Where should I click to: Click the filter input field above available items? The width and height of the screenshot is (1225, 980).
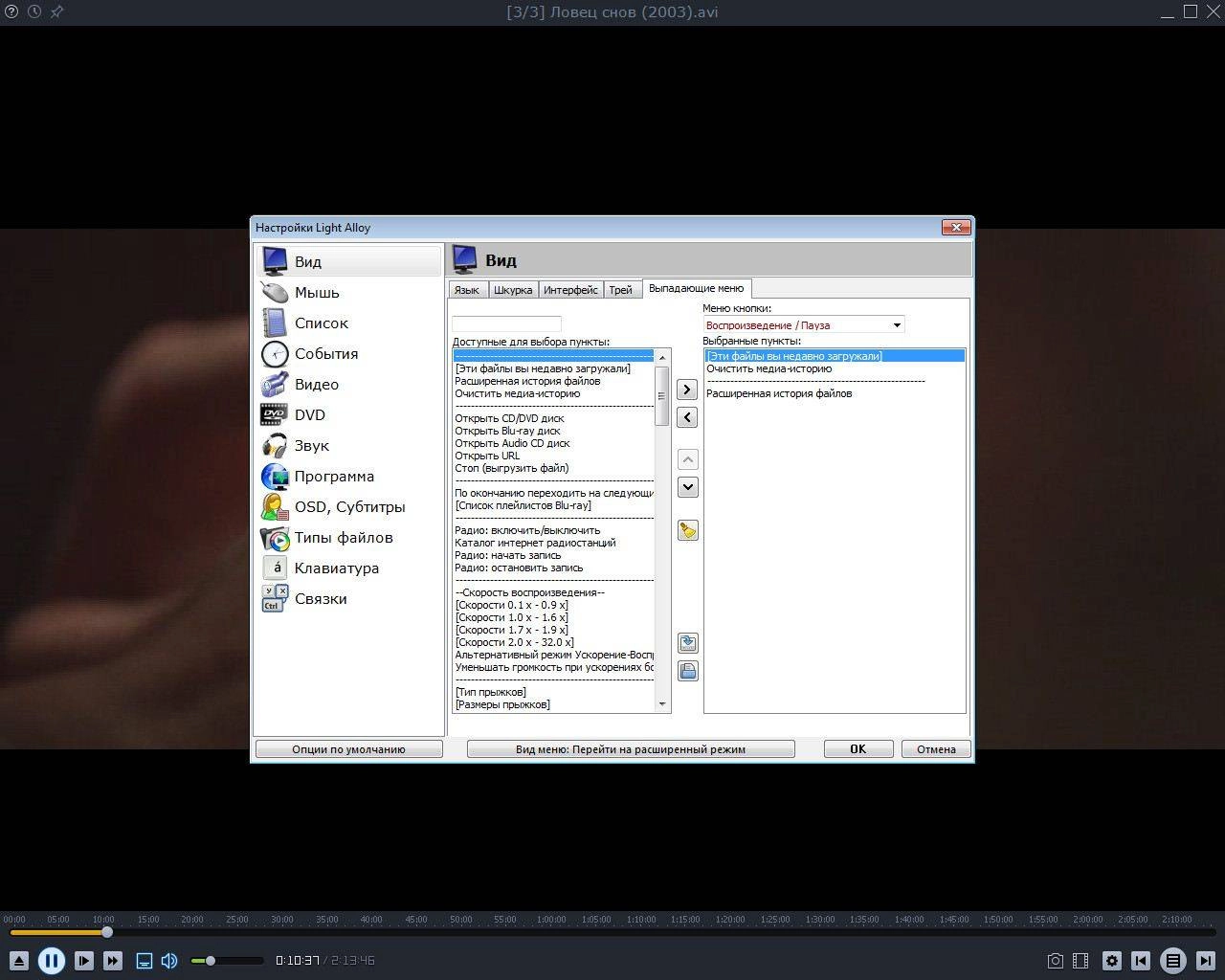click(x=507, y=324)
